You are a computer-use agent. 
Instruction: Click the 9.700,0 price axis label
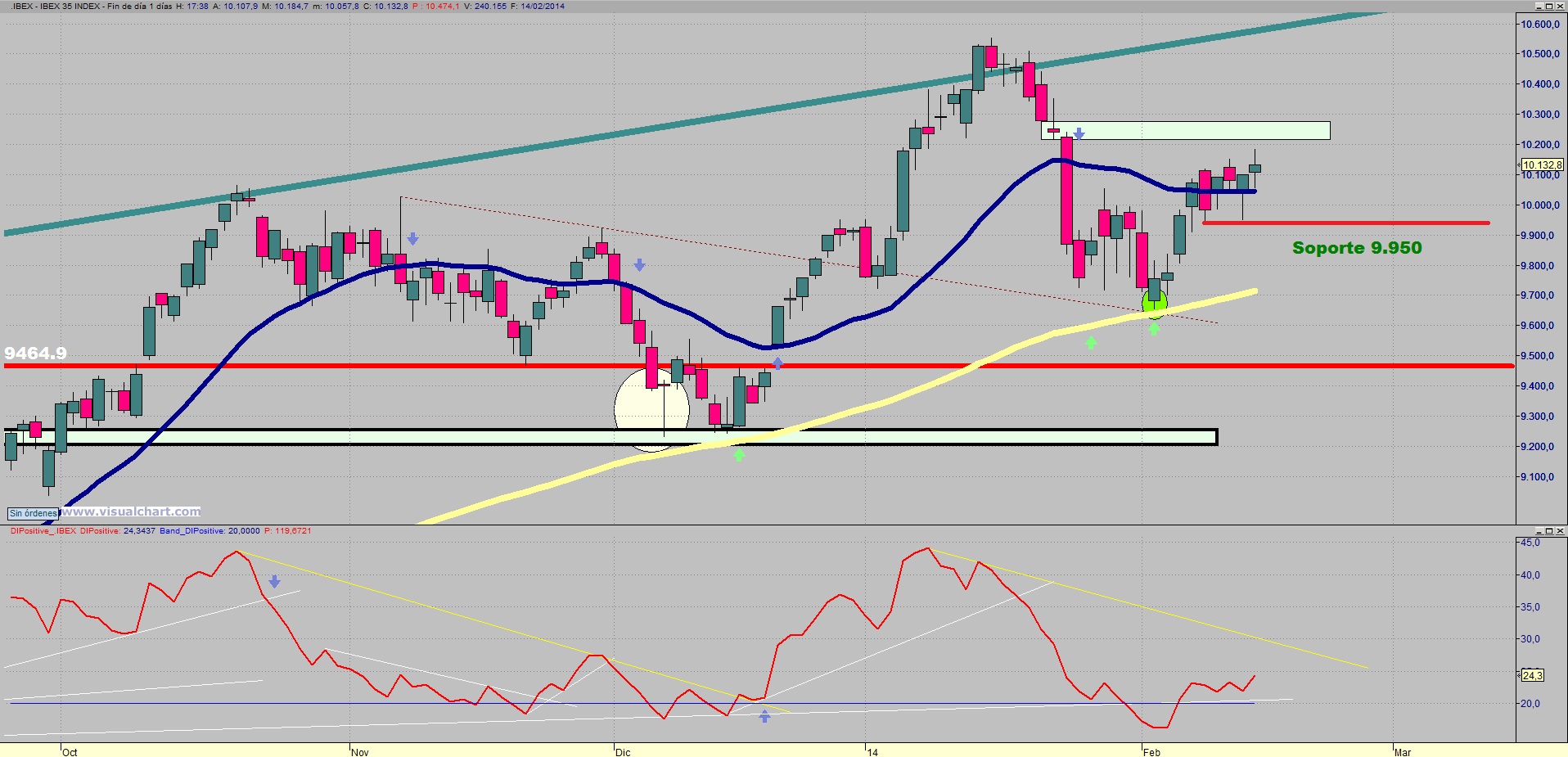pos(1538,295)
